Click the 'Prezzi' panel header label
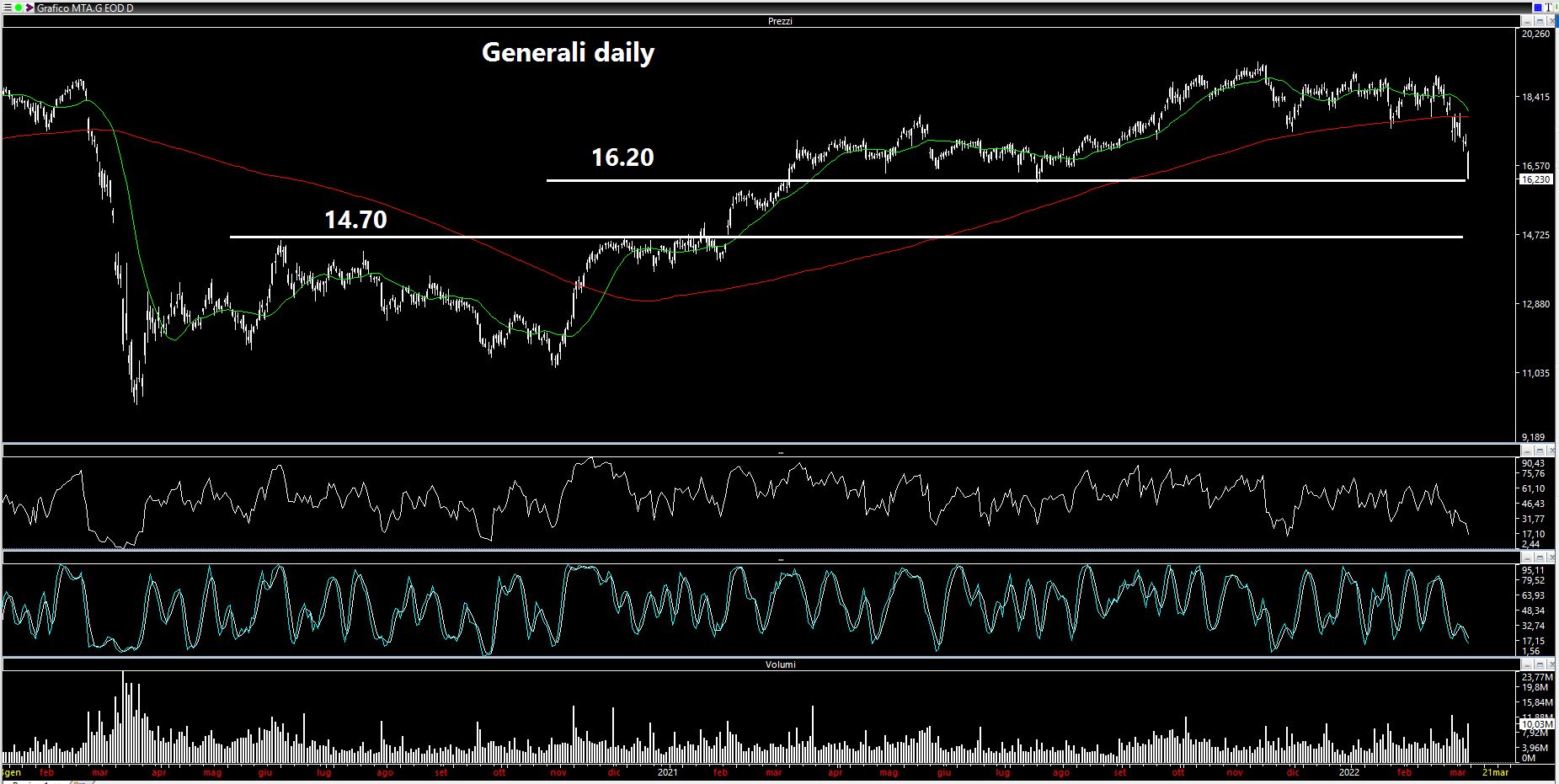Viewport: 1559px width, 784px height. pos(780,21)
